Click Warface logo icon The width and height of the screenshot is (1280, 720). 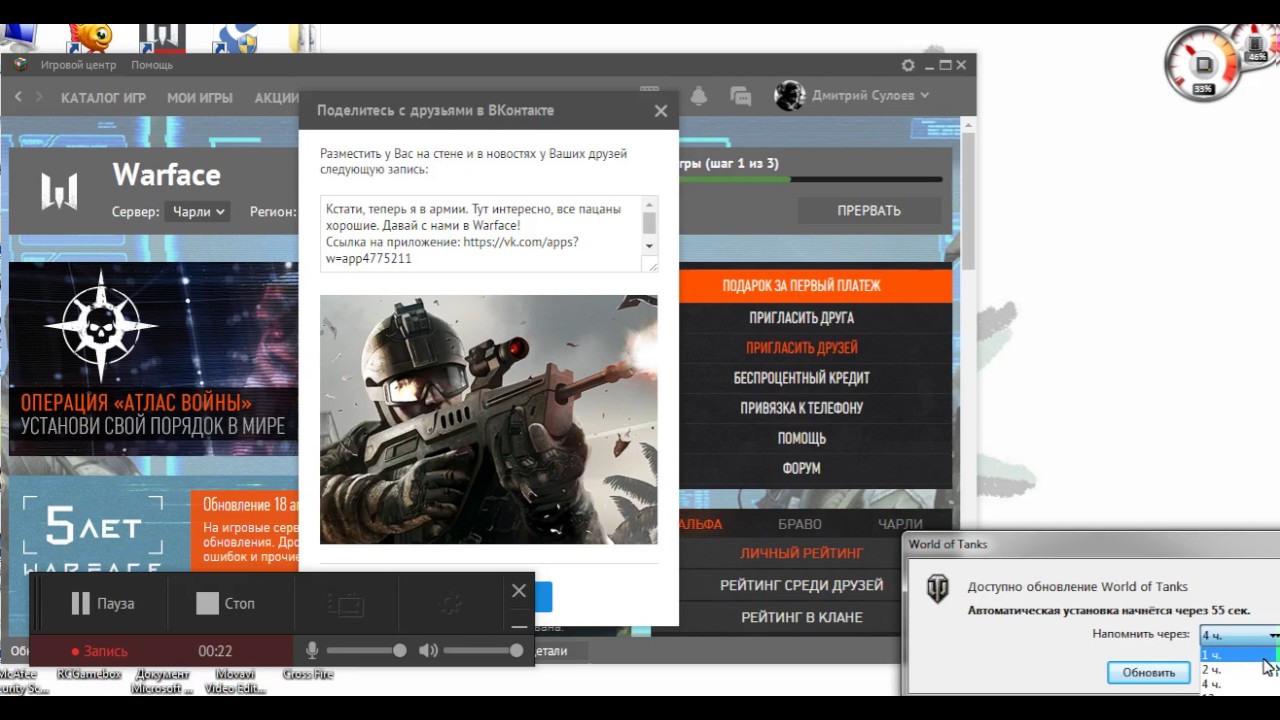[59, 191]
